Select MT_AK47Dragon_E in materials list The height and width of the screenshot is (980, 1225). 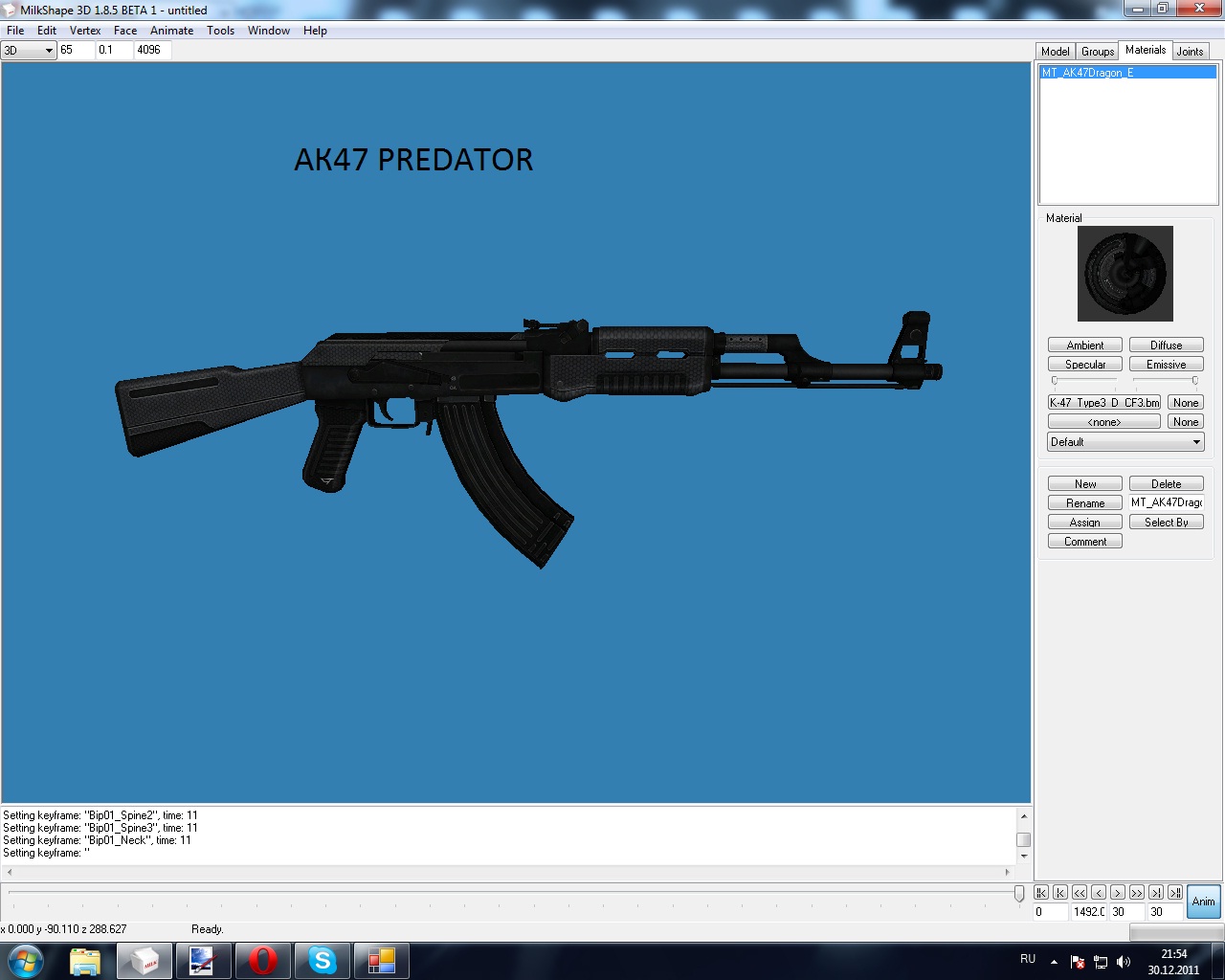click(x=1127, y=73)
